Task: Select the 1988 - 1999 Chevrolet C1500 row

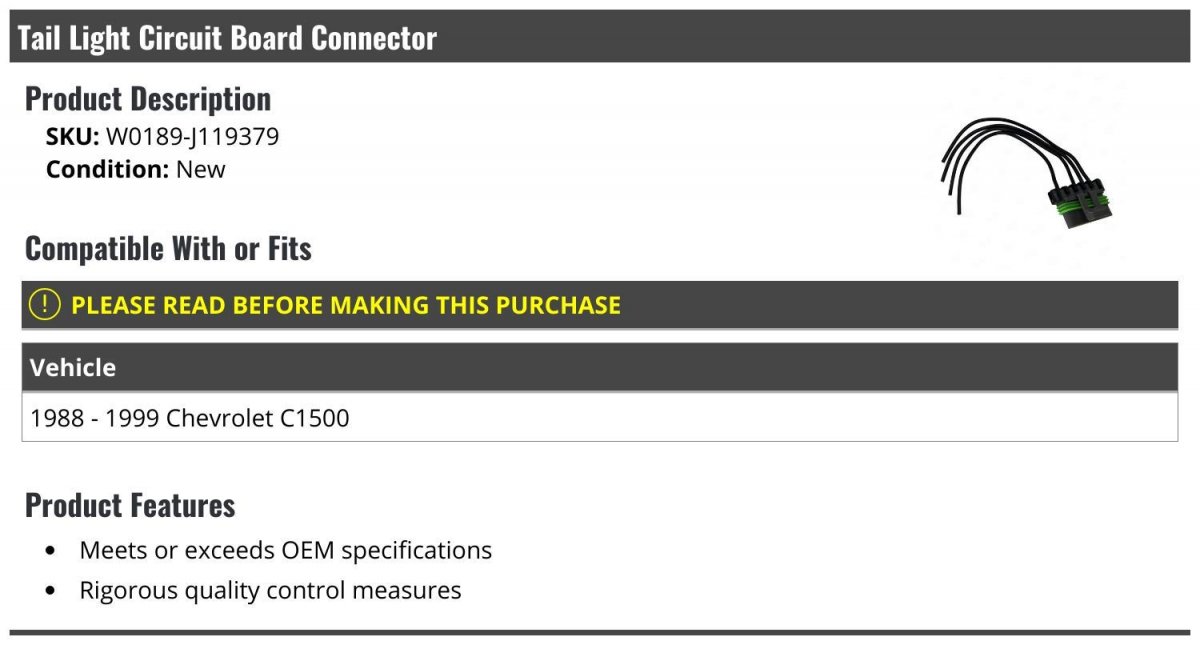Action: tap(600, 417)
